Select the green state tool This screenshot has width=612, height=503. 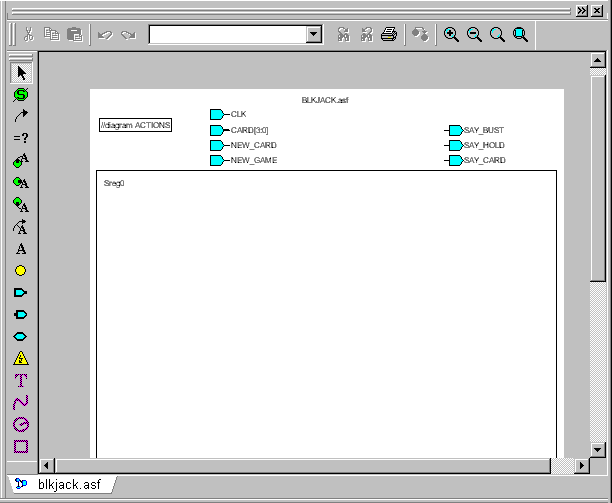click(x=21, y=95)
